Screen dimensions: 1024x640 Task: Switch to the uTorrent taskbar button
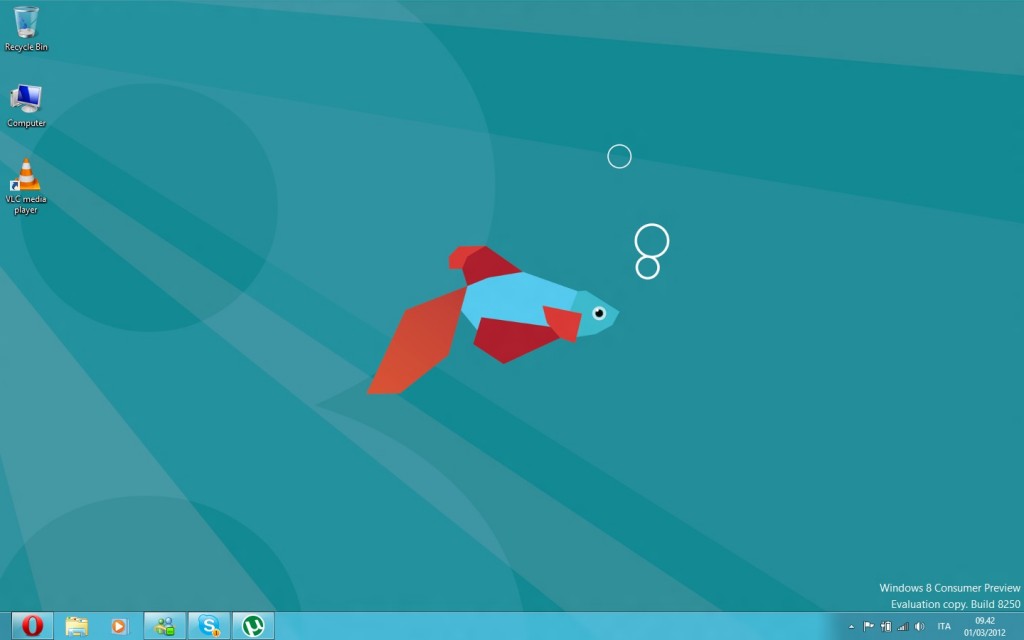(x=253, y=626)
